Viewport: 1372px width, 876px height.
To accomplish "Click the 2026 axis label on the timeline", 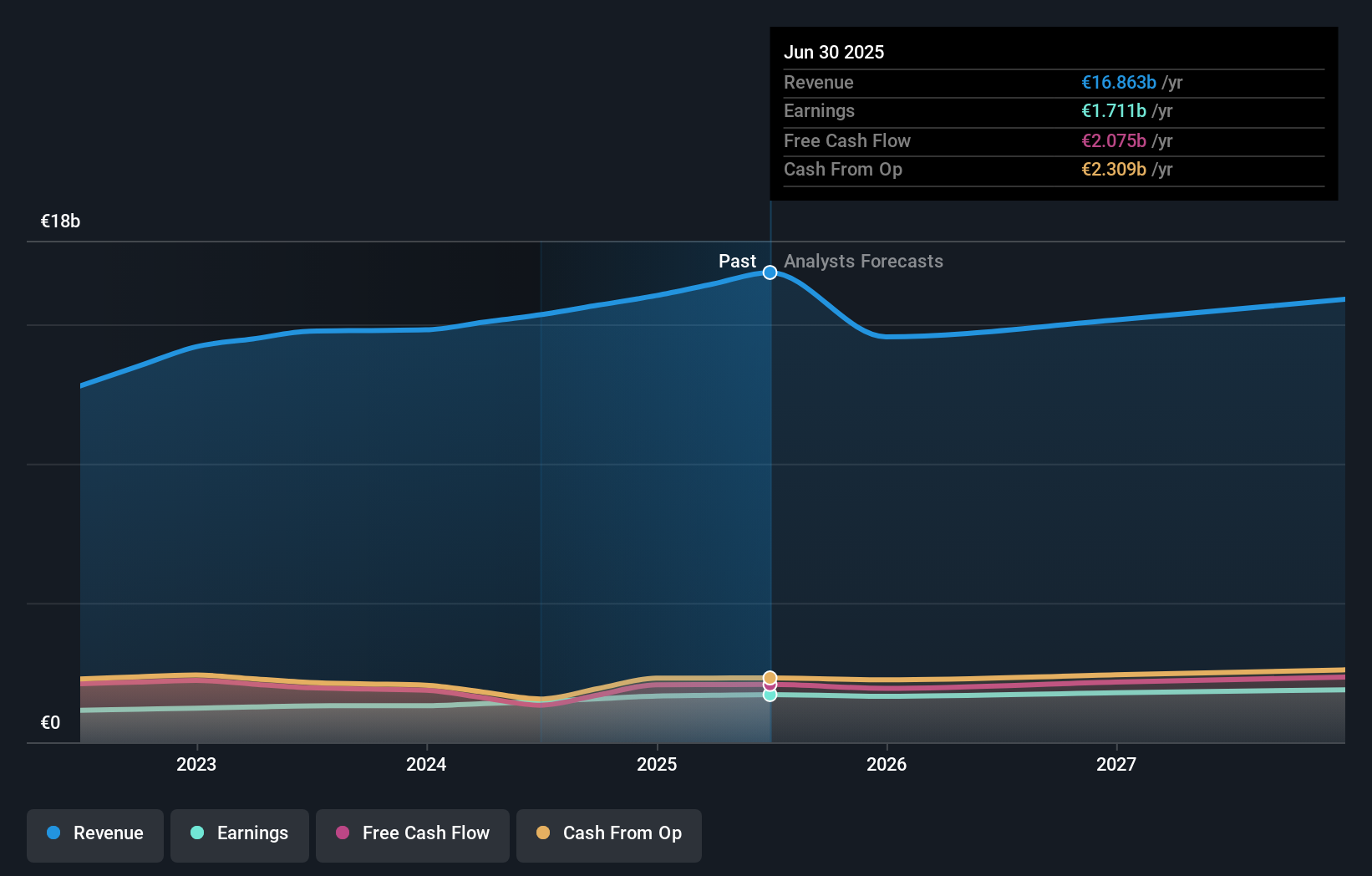I will pos(887,764).
